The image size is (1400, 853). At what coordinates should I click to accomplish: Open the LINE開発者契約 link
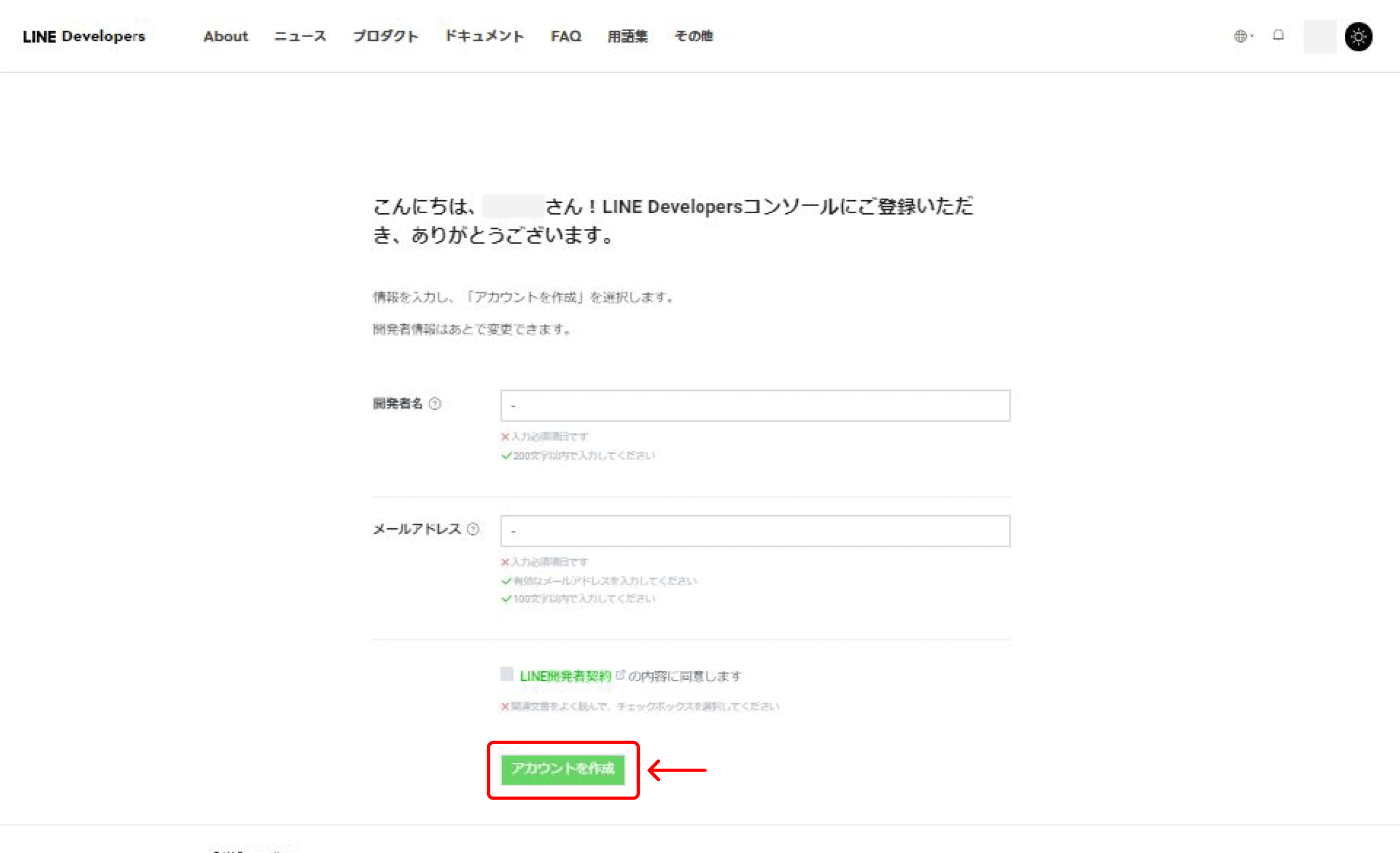coord(565,676)
